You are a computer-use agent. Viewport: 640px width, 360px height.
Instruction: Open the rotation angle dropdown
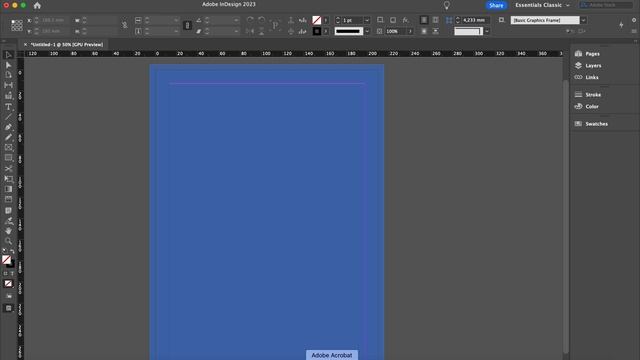[236, 20]
